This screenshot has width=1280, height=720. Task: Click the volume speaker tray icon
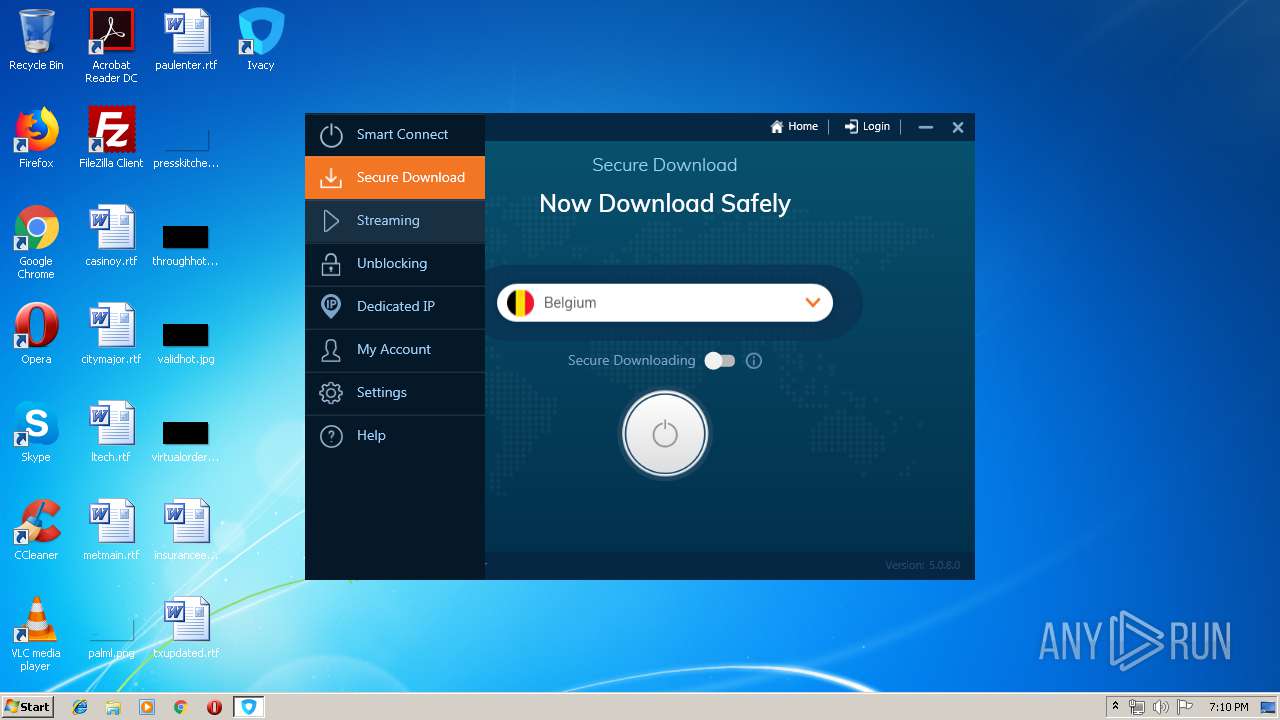pyautogui.click(x=1161, y=707)
